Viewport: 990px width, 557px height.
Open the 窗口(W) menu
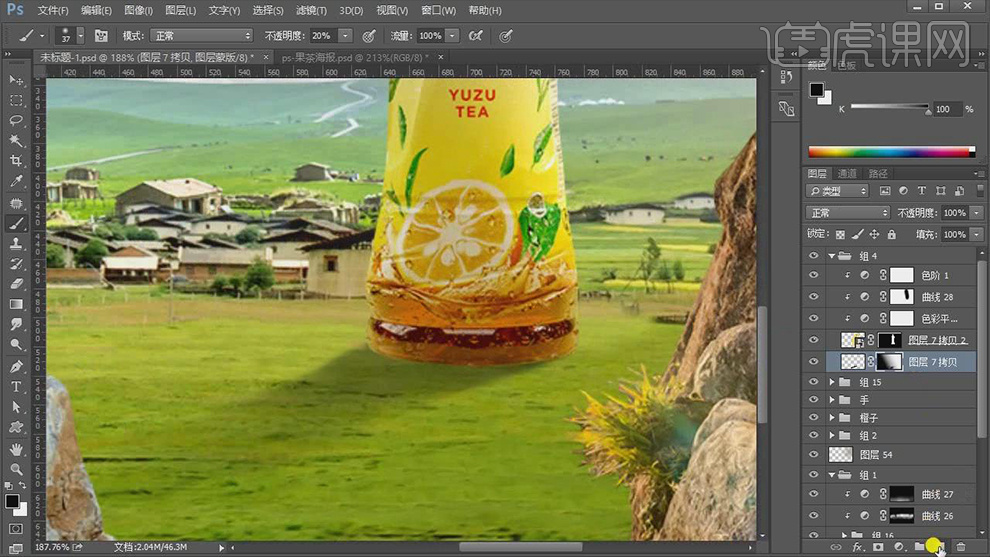tap(438, 11)
